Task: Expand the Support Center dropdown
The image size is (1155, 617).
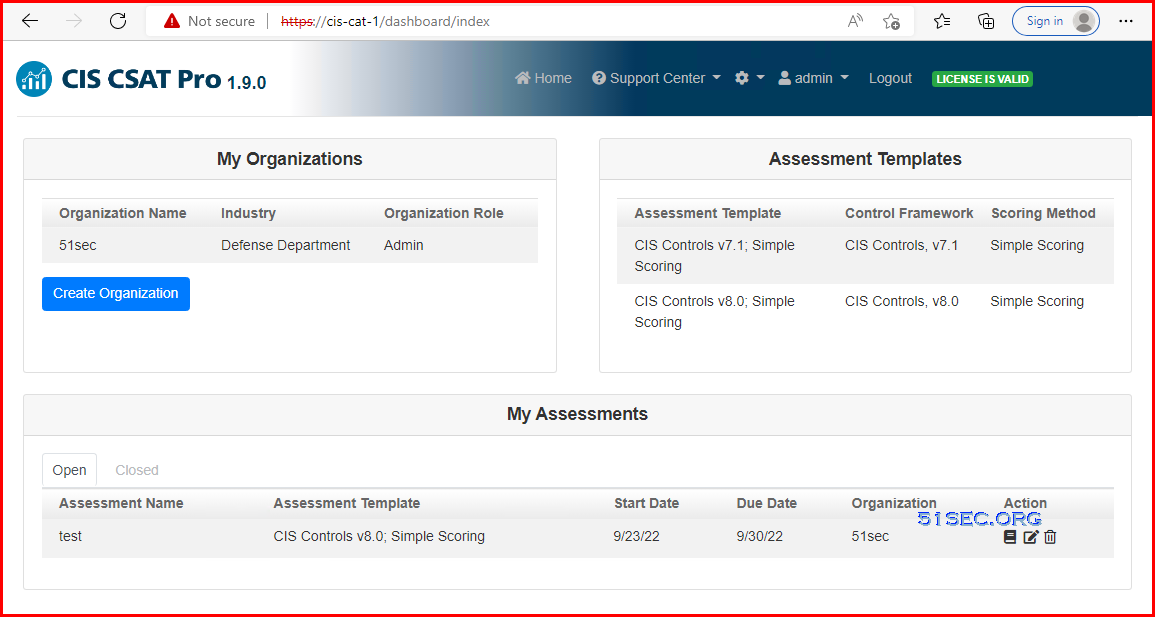Action: (656, 78)
